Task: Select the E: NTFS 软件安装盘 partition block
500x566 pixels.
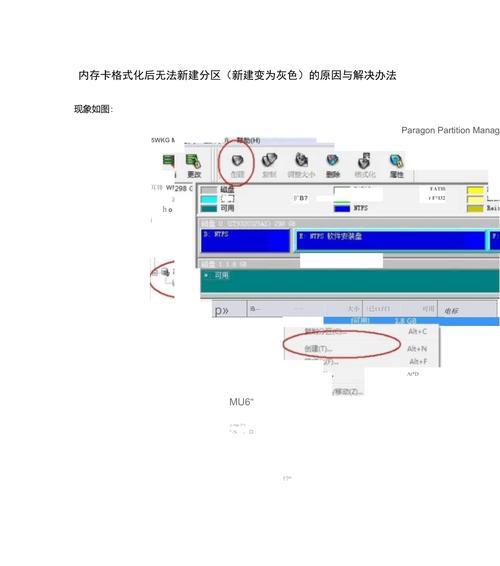Action: [x=391, y=240]
